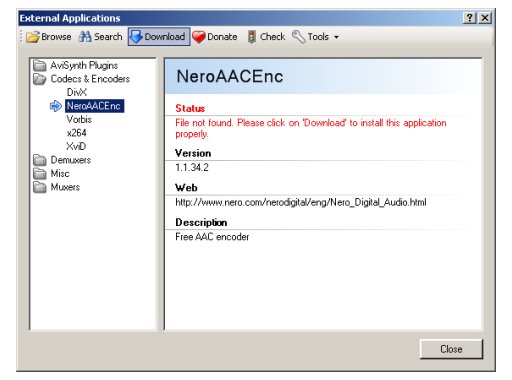Click the Muxers folder icon
512x380 pixels.
(x=40, y=187)
